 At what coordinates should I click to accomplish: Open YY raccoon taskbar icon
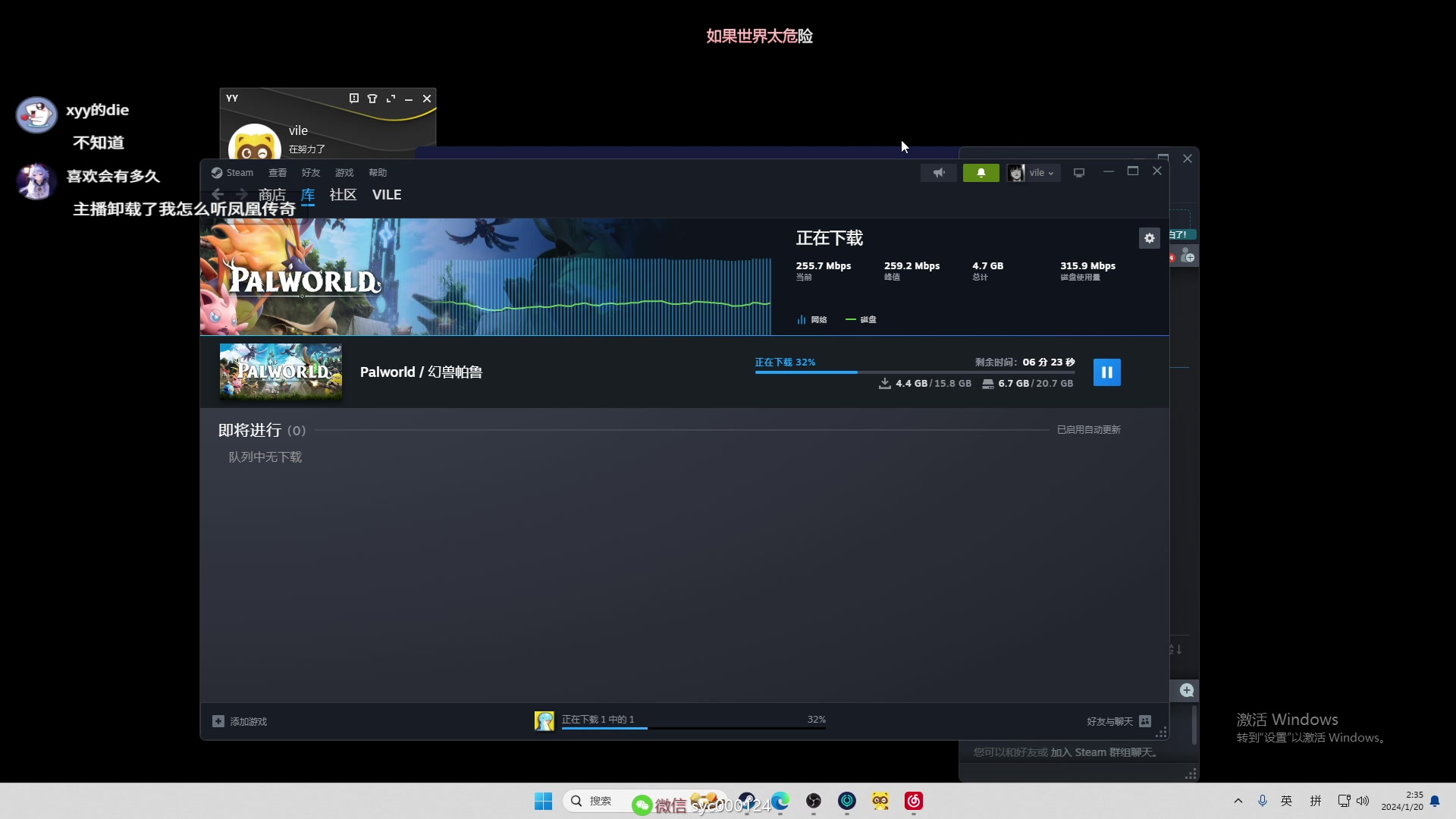tap(880, 801)
